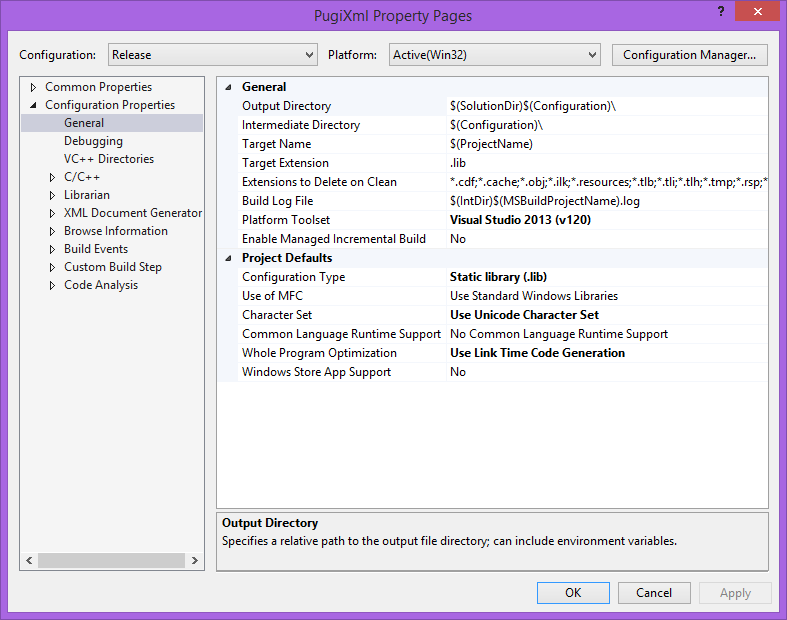This screenshot has height=620, width=787.
Task: Collapse the Project Defaults property group
Action: point(228,258)
